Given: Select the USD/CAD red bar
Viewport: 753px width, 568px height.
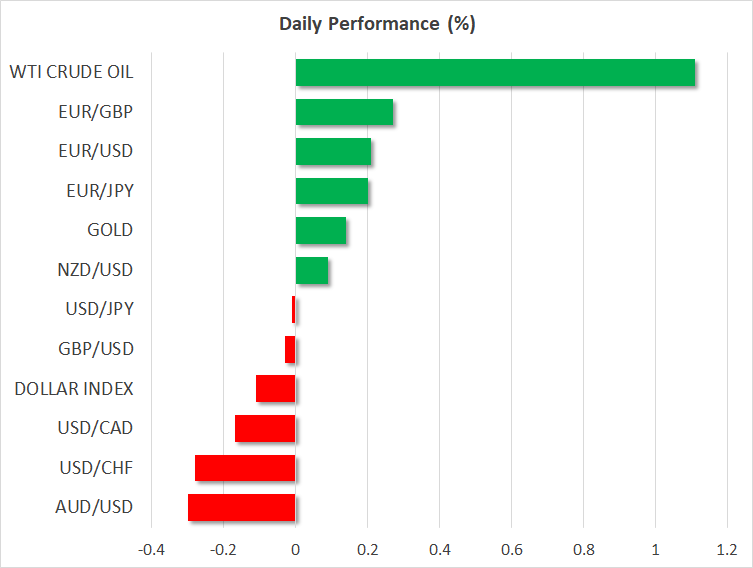Looking at the screenshot, I should tap(265, 428).
